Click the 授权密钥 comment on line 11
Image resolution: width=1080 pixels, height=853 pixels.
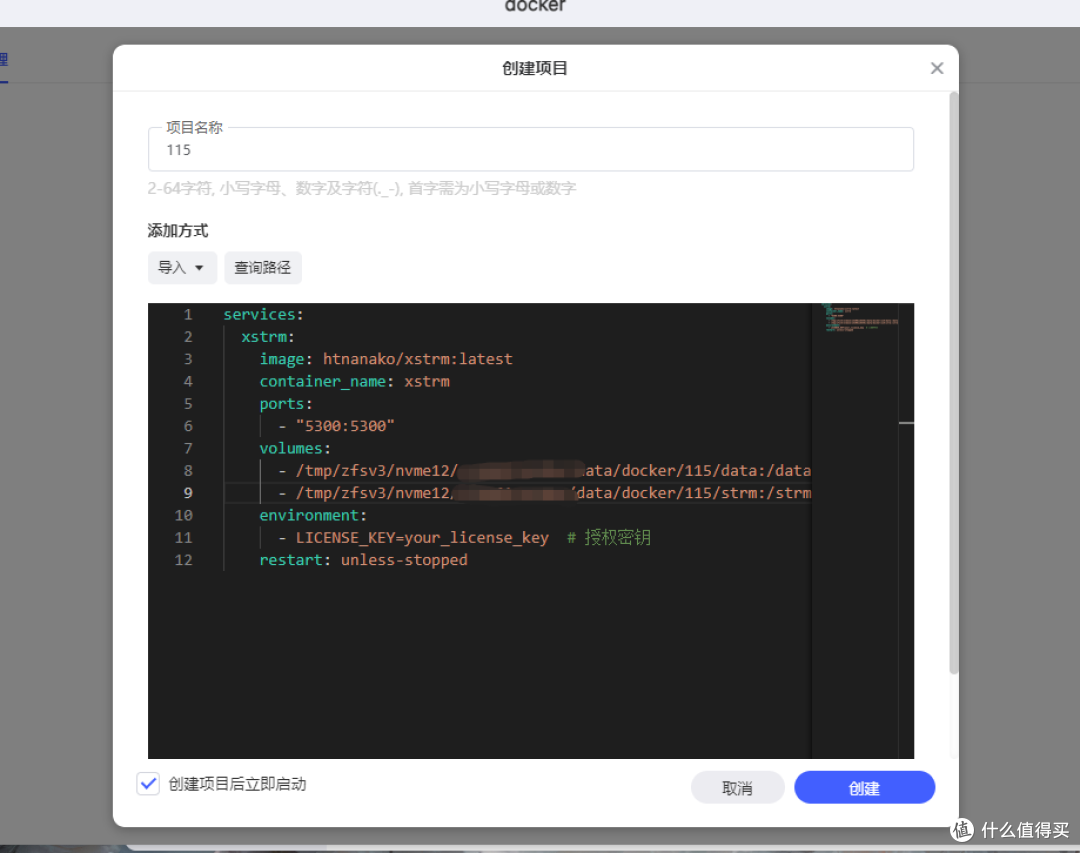[609, 537]
